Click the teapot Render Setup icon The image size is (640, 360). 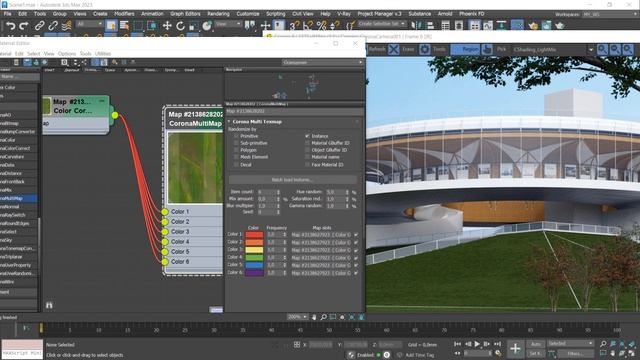[533, 26]
